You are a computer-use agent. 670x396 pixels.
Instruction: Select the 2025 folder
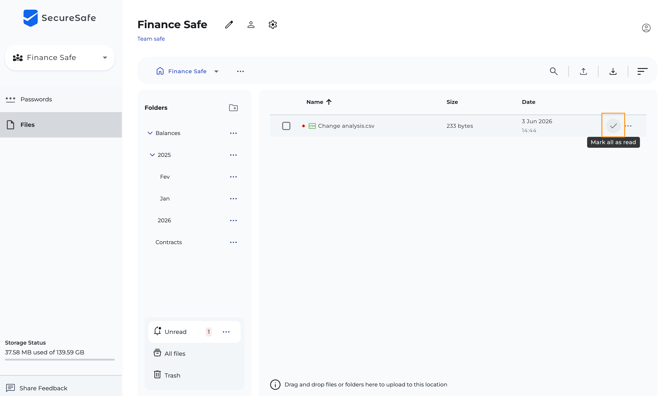[x=164, y=155]
